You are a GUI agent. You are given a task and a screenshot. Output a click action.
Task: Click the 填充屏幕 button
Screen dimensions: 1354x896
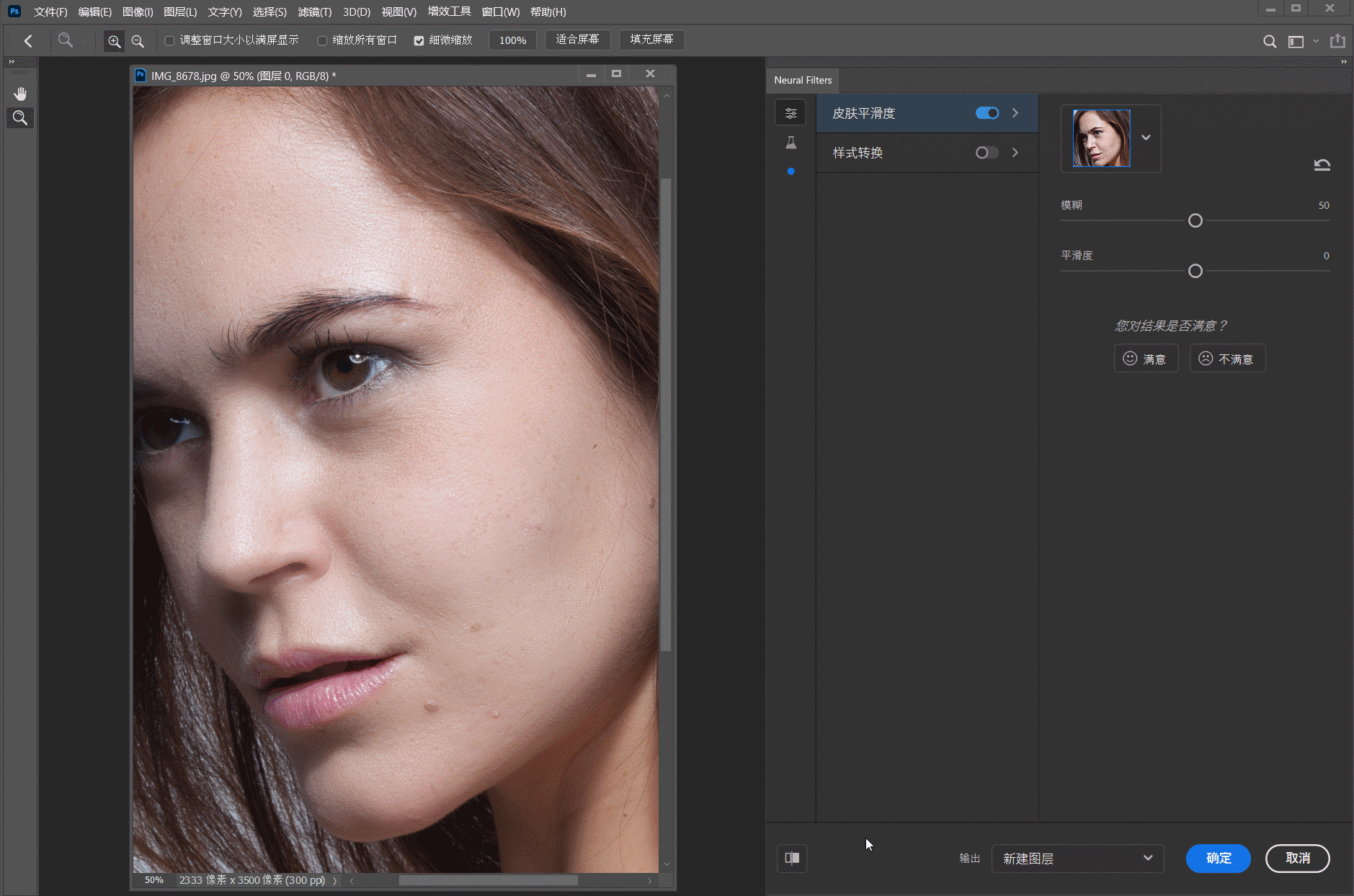[x=651, y=40]
